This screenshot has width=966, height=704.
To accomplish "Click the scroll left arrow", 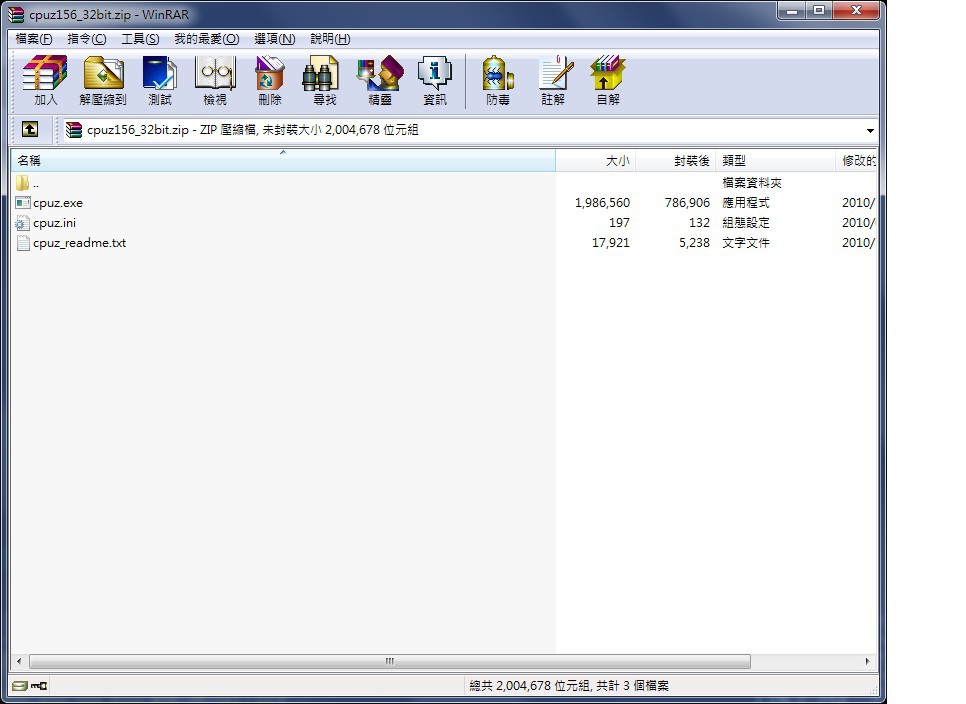I will pyautogui.click(x=19, y=661).
